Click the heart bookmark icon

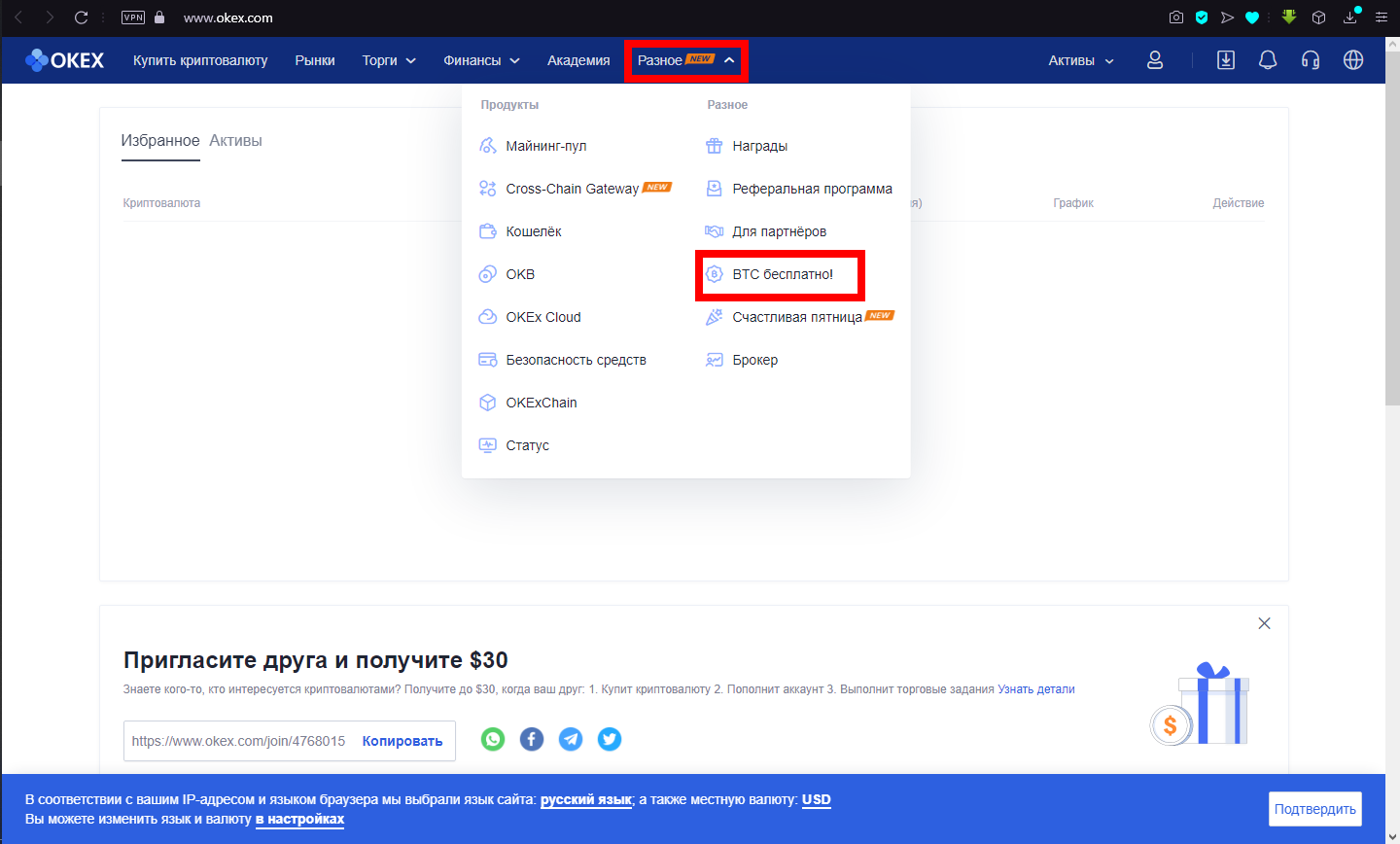click(1252, 18)
